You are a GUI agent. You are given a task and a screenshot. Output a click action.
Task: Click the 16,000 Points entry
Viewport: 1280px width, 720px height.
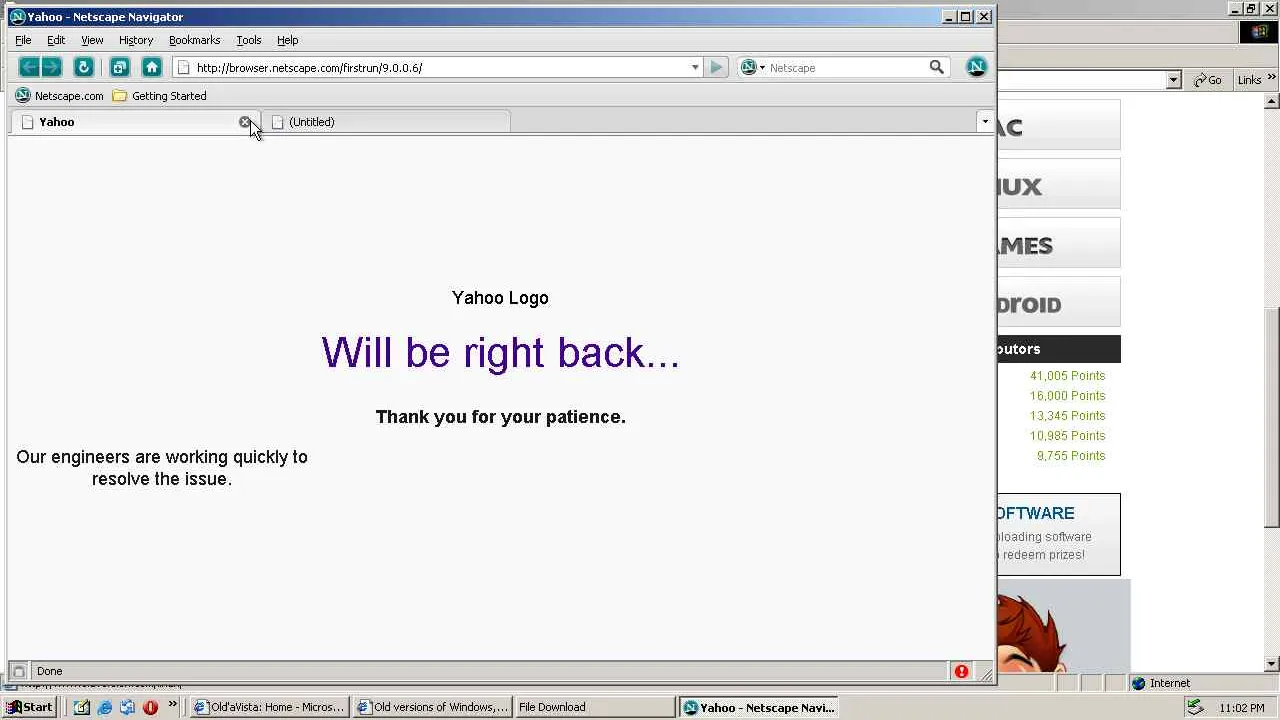[x=1067, y=396]
